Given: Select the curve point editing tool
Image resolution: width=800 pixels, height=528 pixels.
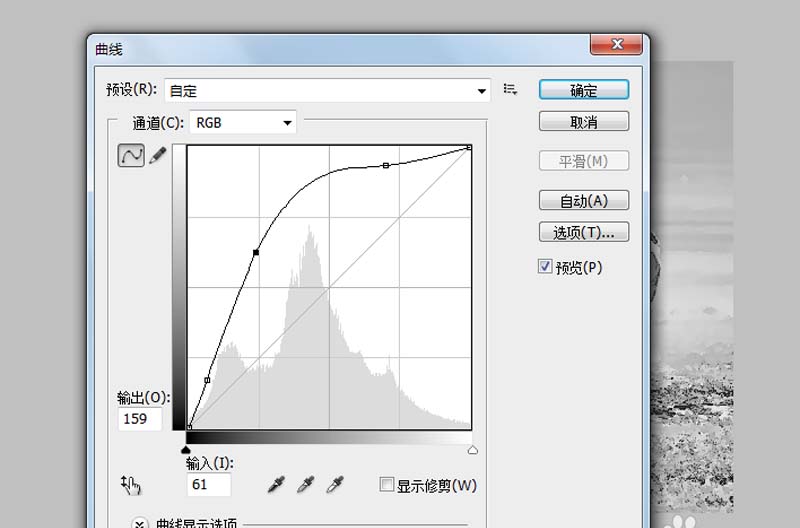Looking at the screenshot, I should (x=131, y=155).
